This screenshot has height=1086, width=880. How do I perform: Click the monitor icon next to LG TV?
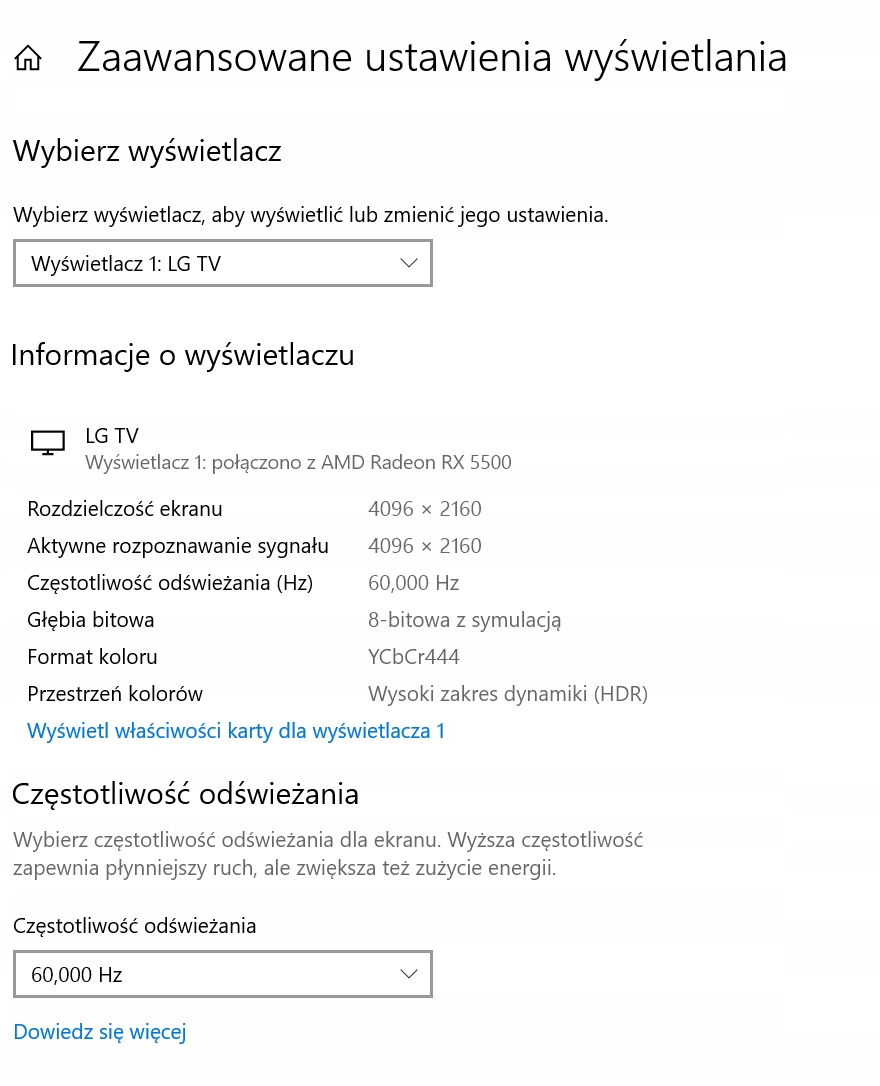click(x=48, y=442)
